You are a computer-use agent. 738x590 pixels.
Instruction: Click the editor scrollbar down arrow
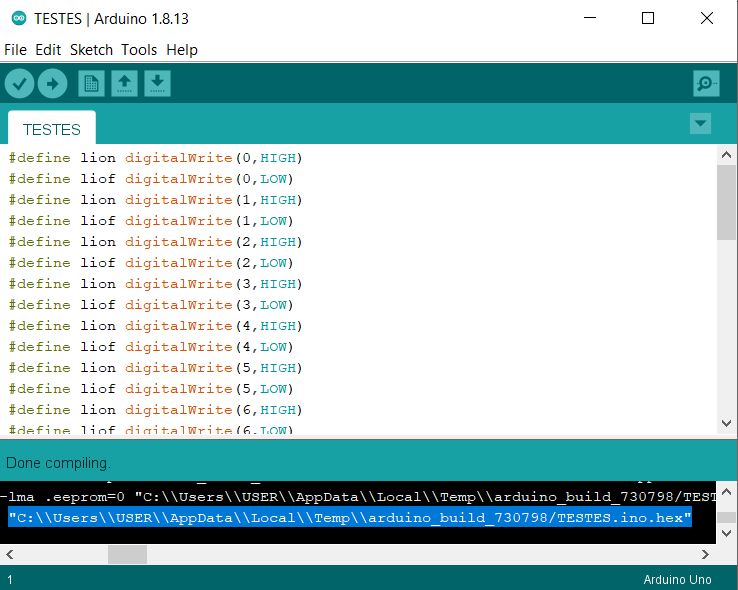point(726,424)
